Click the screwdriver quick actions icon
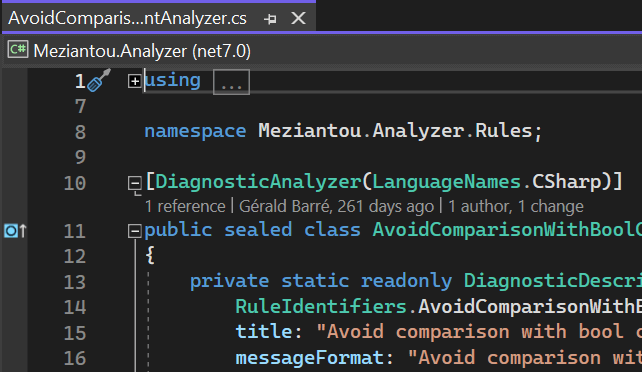The height and width of the screenshot is (372, 642). pyautogui.click(x=99, y=80)
